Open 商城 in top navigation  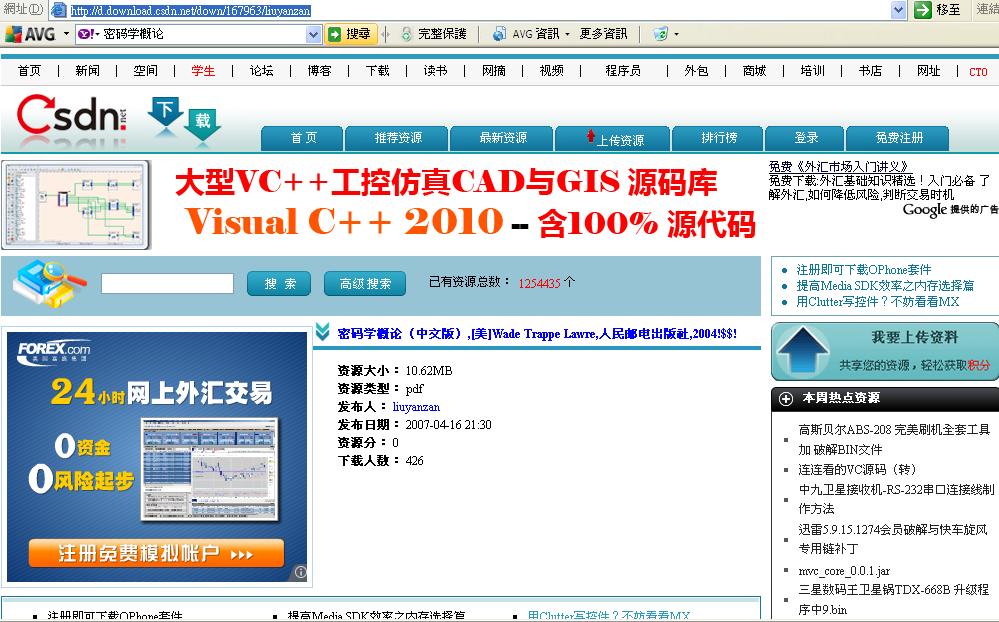click(754, 71)
